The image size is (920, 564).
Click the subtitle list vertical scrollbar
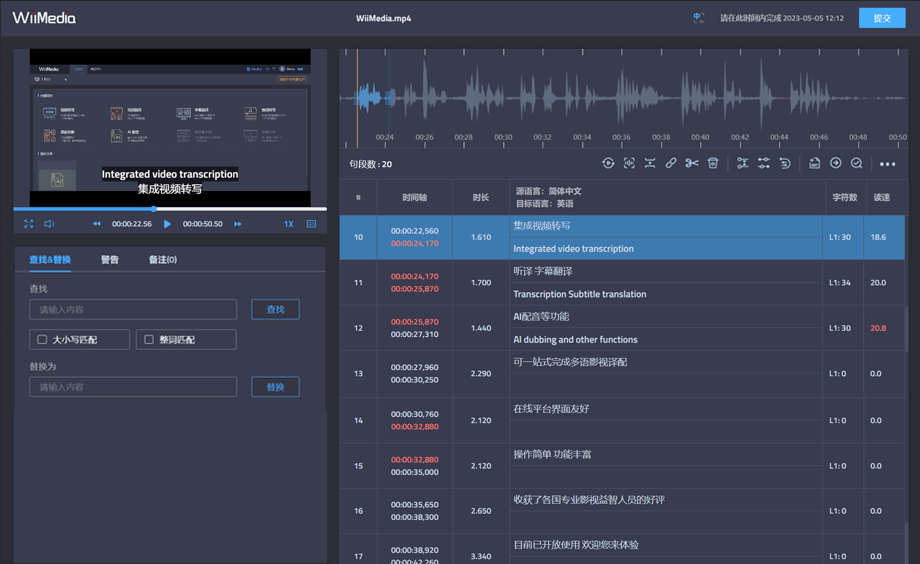[x=906, y=329]
